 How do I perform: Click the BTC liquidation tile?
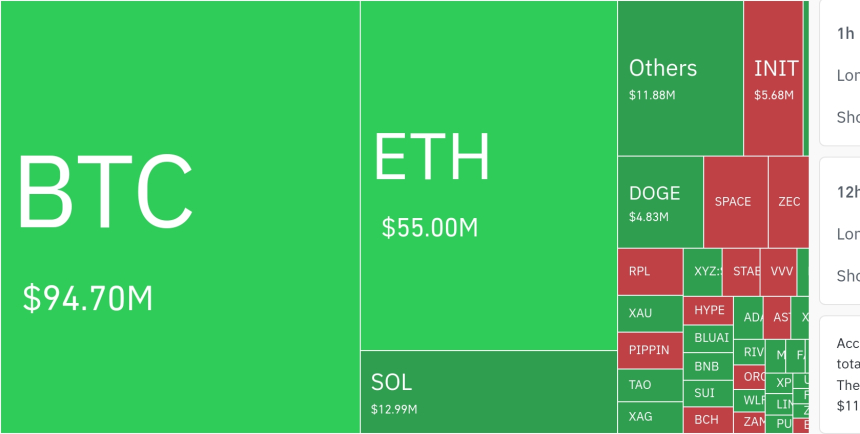(180, 216)
